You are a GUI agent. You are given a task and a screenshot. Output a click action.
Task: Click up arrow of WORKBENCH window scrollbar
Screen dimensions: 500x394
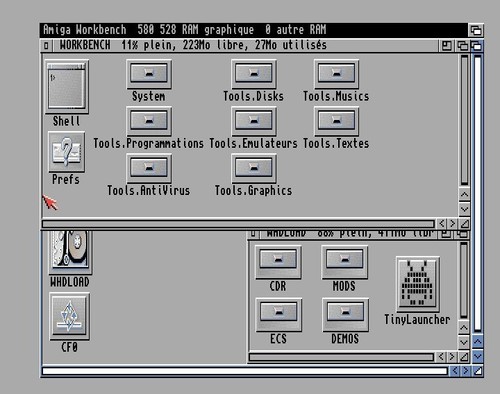[x=464, y=194]
